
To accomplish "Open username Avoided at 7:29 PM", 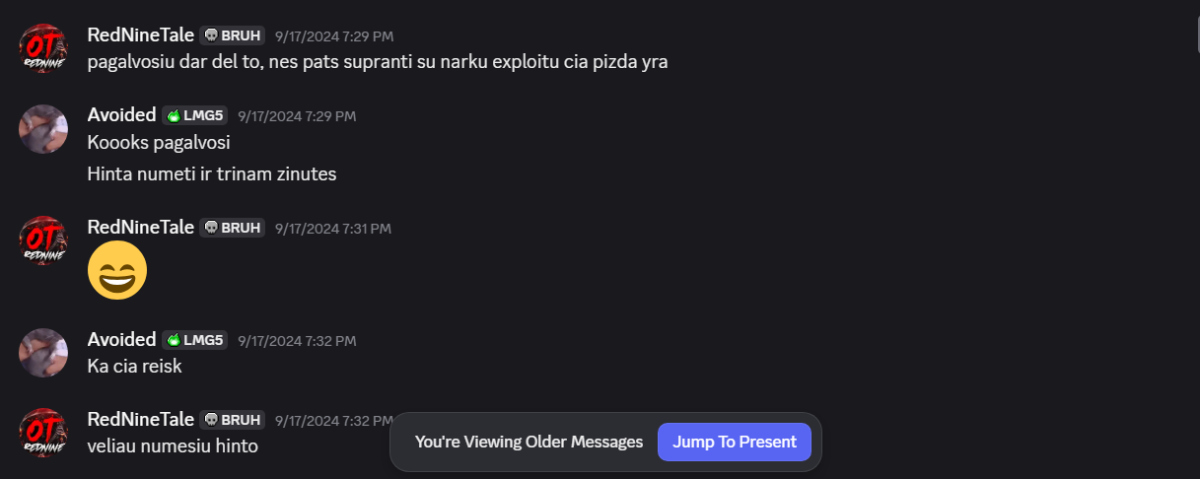I will (122, 115).
